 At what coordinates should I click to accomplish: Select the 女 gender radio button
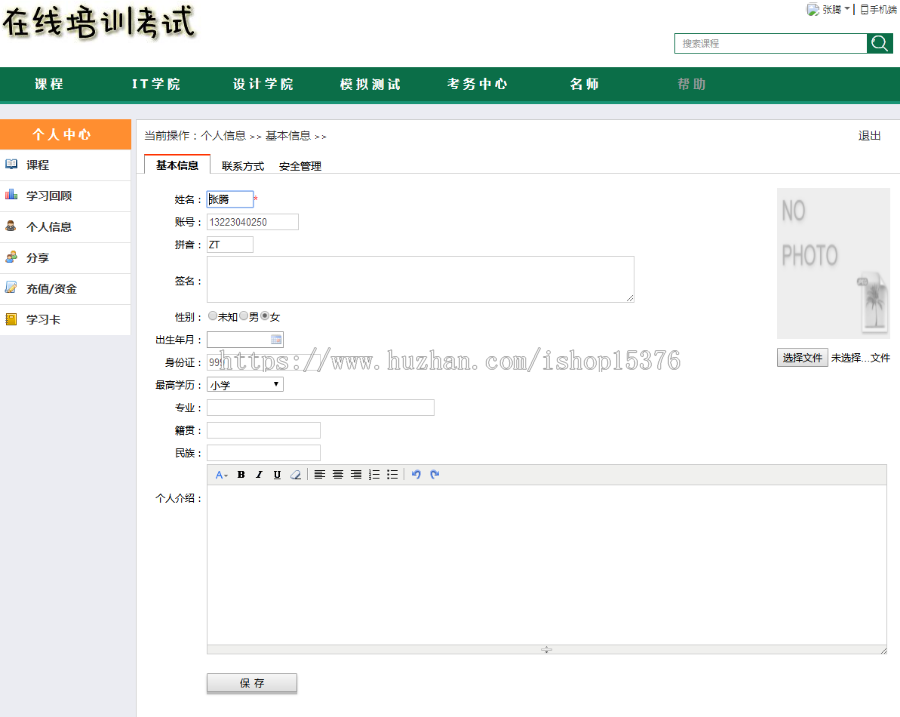(x=264, y=316)
